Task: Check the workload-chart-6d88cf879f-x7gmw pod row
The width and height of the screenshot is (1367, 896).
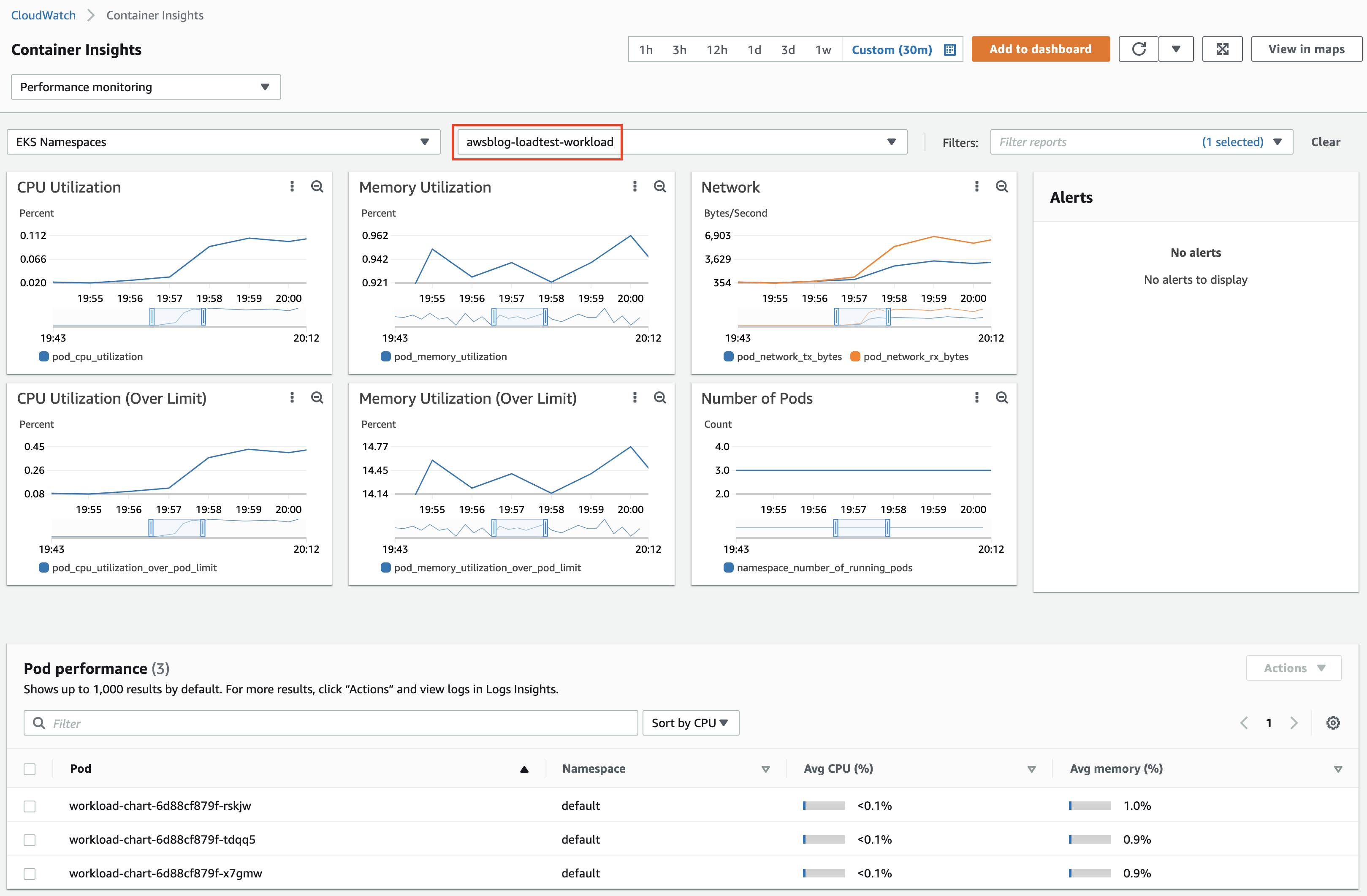Action: click(x=30, y=874)
